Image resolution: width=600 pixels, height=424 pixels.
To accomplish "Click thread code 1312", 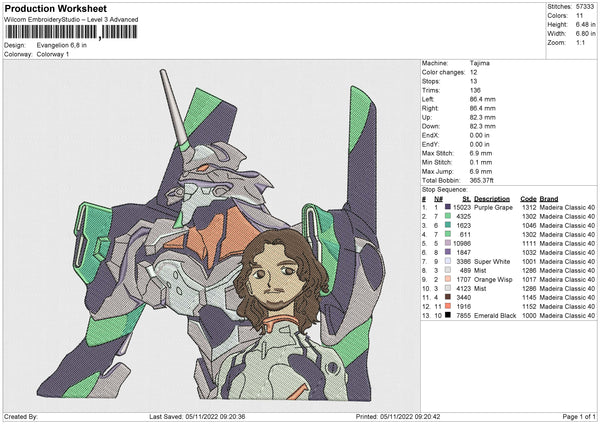I will pyautogui.click(x=529, y=207).
